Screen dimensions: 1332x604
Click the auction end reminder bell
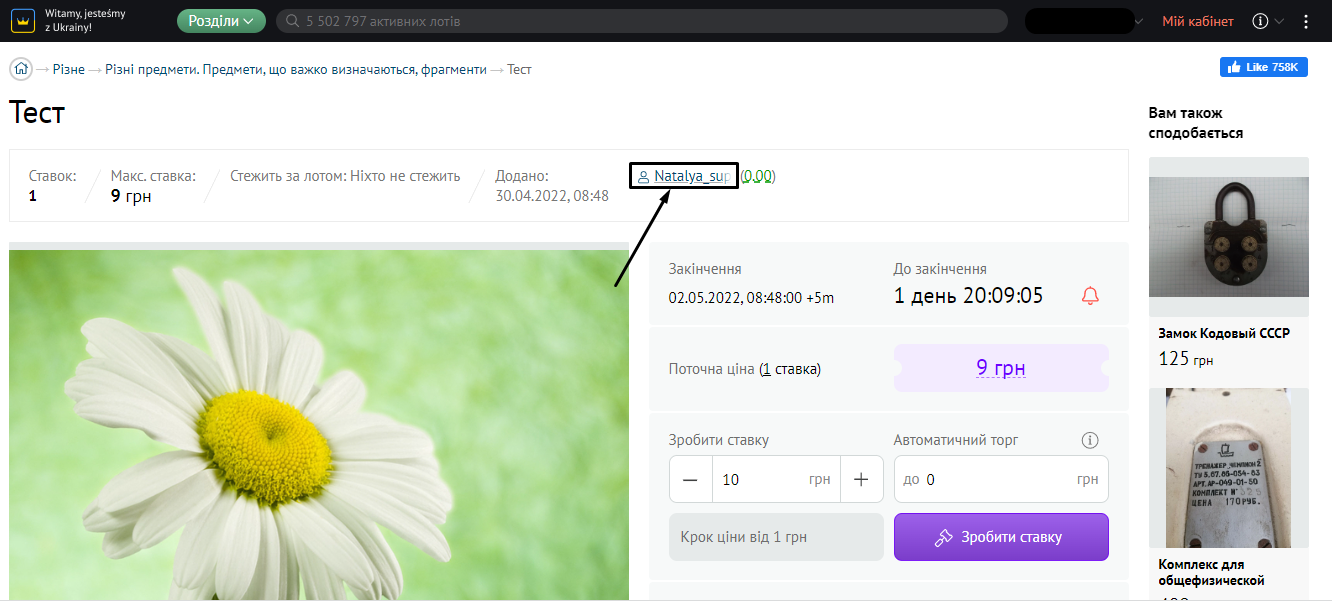click(x=1090, y=296)
